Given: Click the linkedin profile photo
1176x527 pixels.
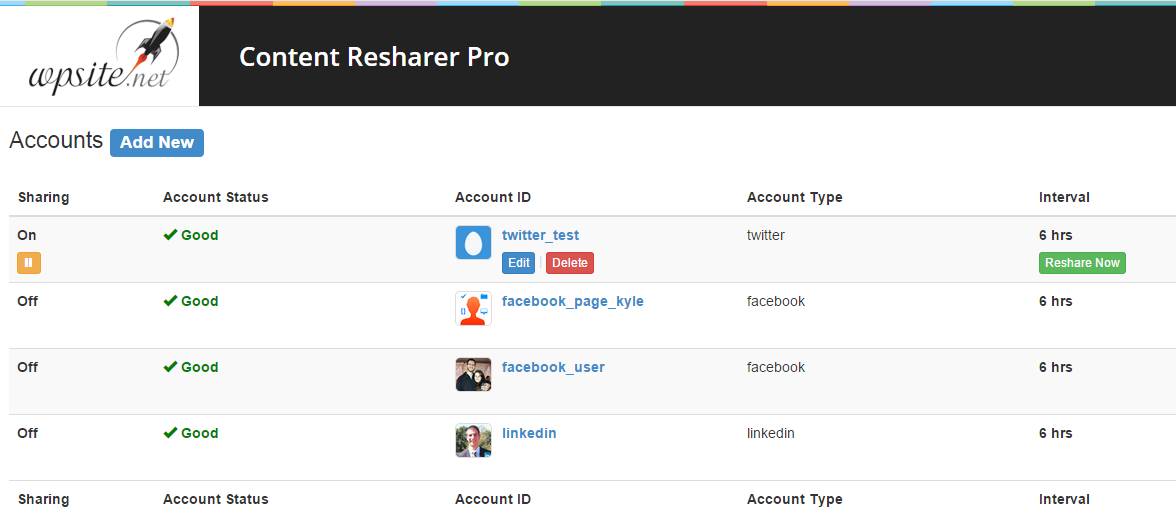Looking at the screenshot, I should click(473, 440).
